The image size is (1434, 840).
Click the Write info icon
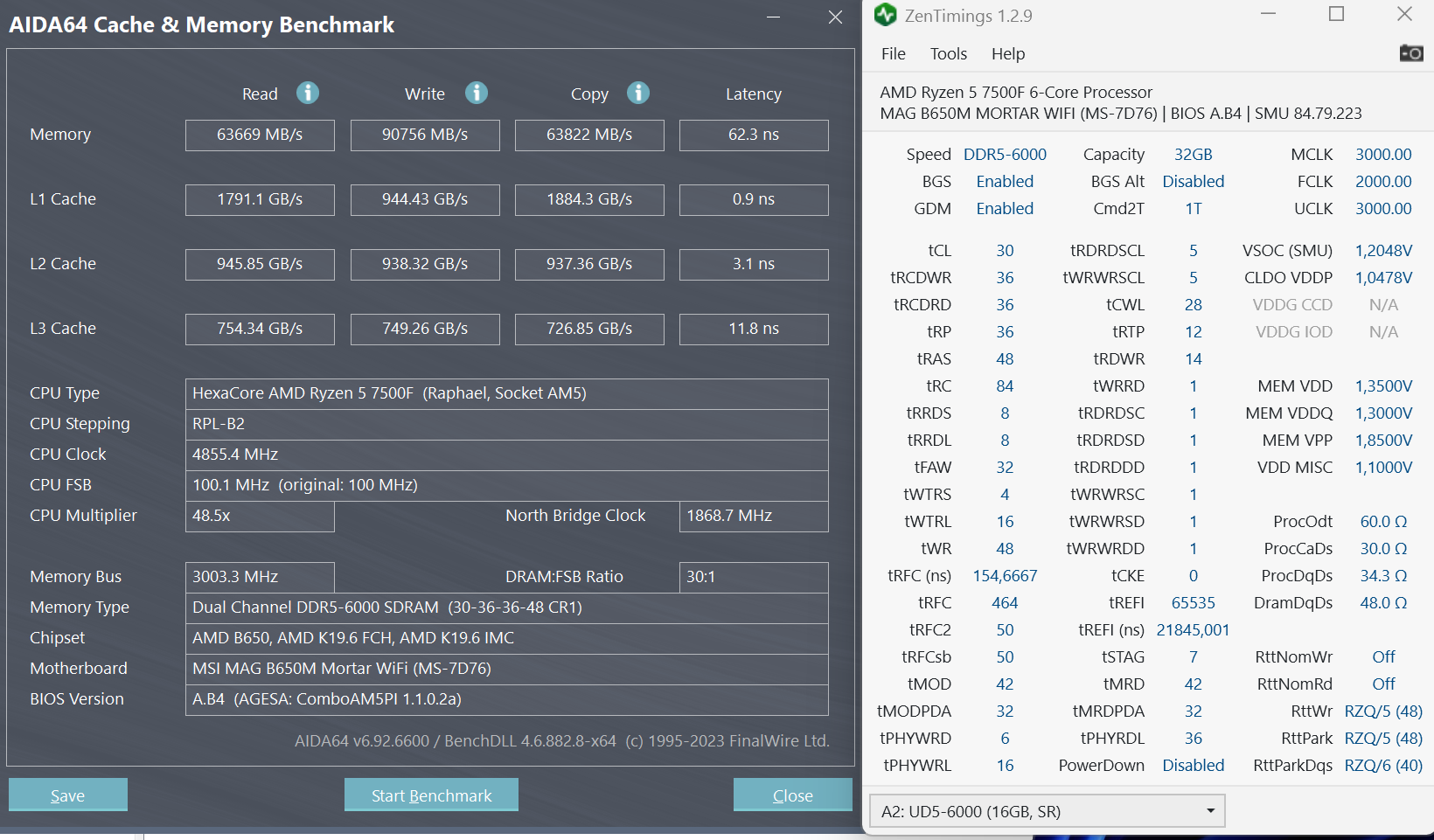click(x=477, y=93)
